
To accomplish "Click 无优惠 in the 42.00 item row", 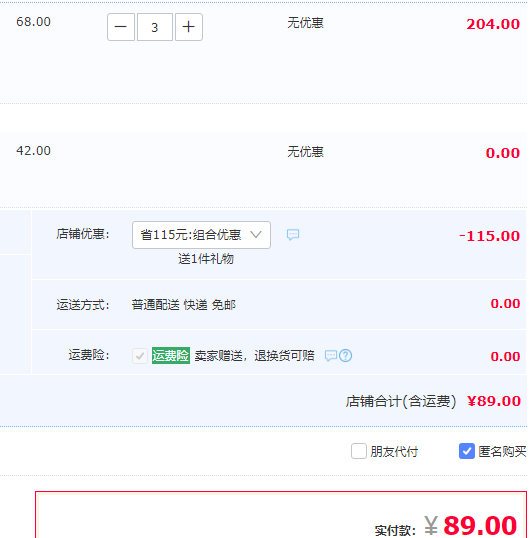I will (x=305, y=152).
